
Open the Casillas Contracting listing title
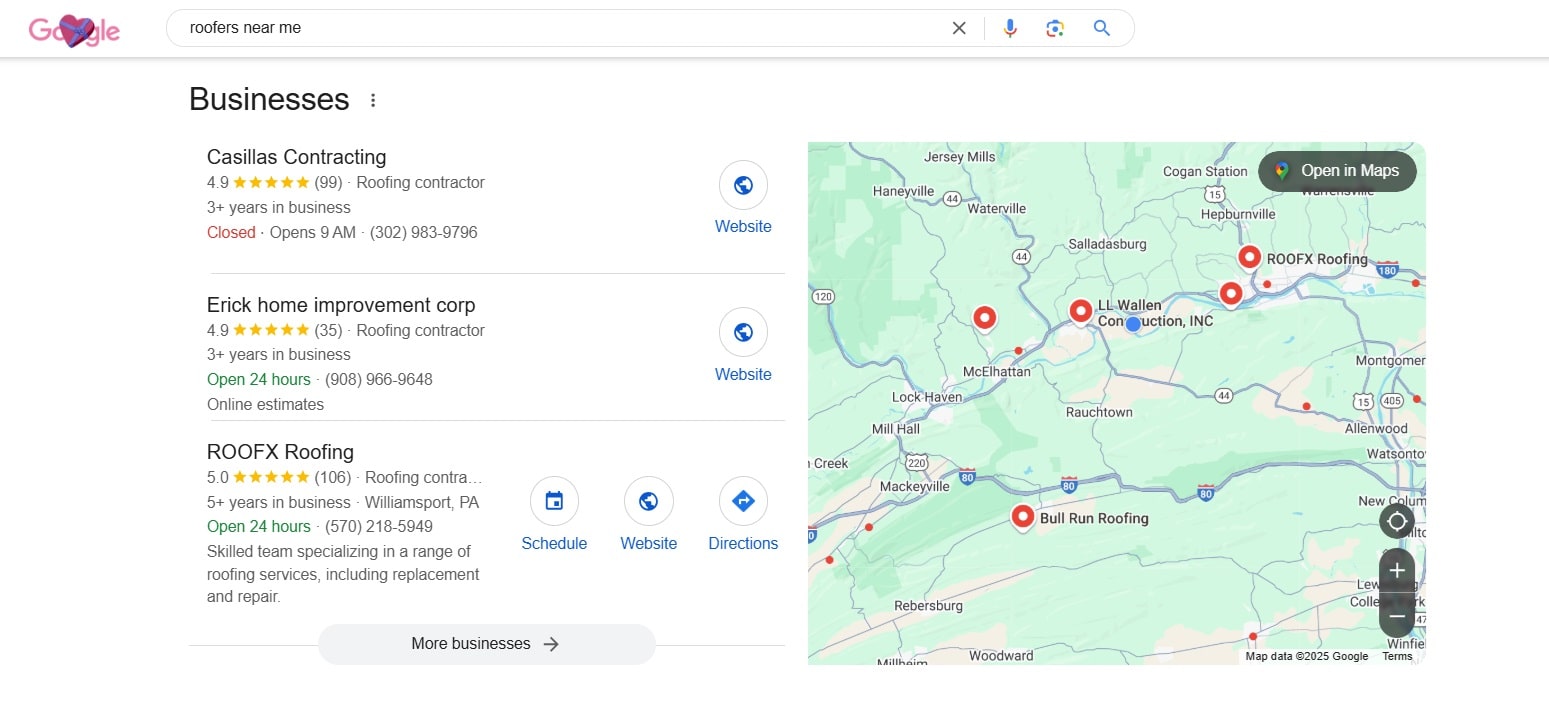point(296,157)
